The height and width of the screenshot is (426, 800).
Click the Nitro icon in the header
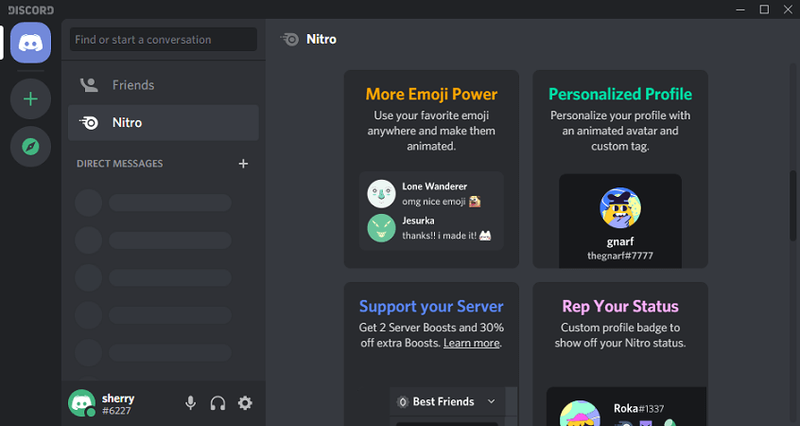pyautogui.click(x=290, y=39)
